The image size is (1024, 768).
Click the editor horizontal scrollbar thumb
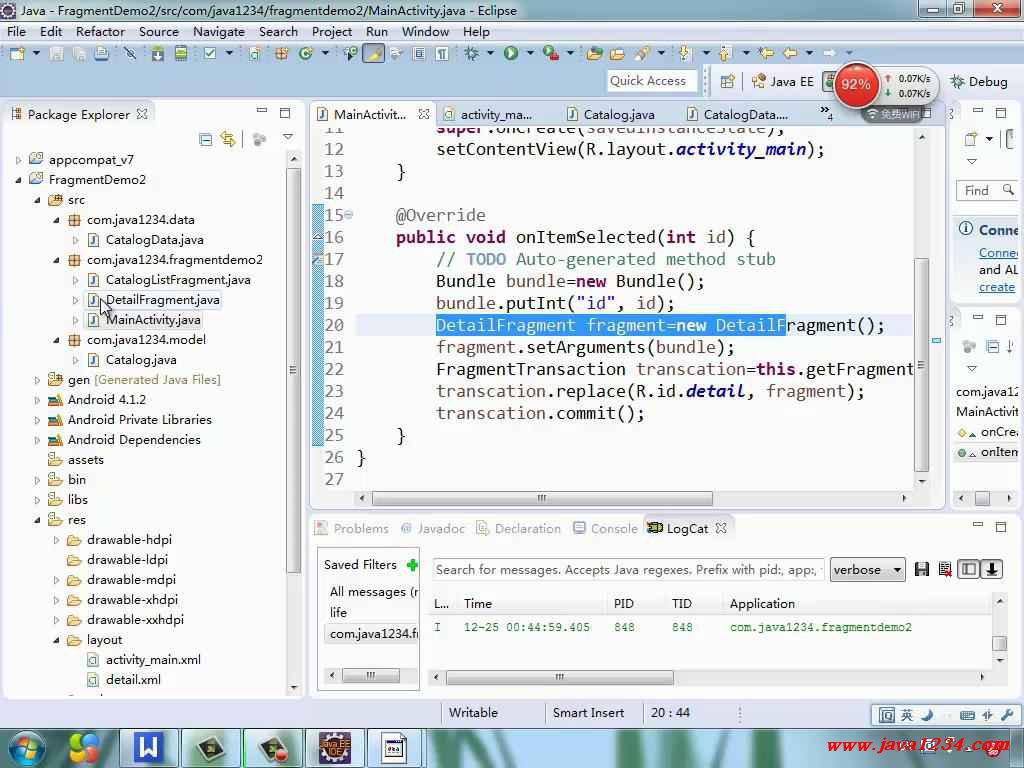click(x=542, y=498)
